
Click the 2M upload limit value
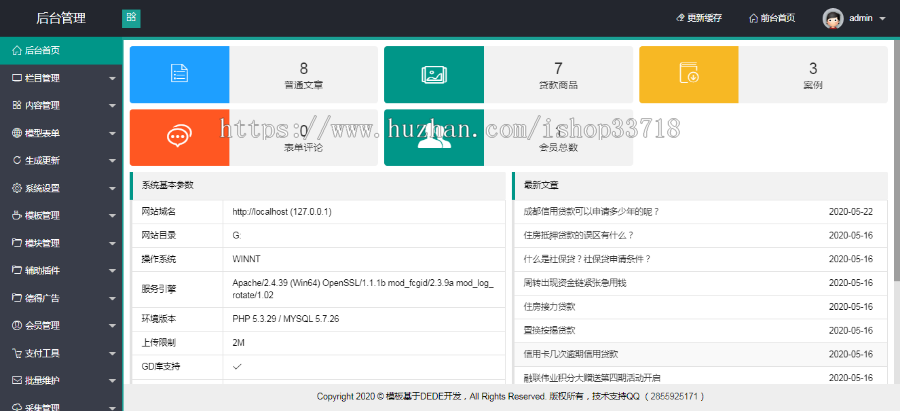238,343
